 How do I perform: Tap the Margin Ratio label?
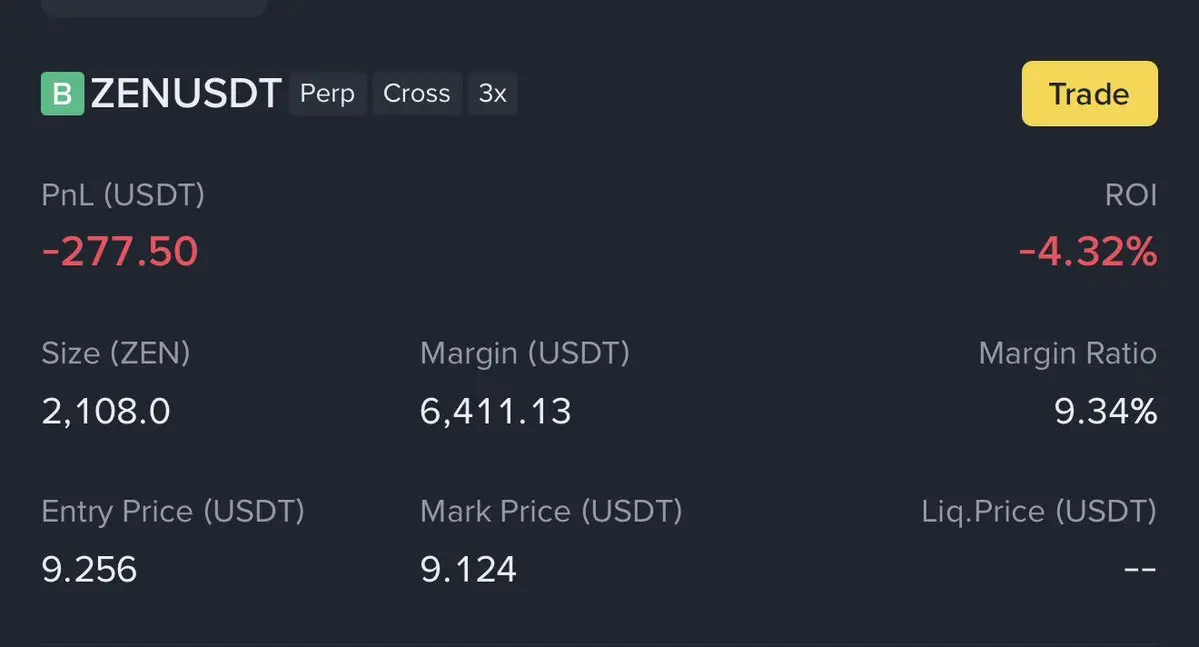click(1067, 353)
